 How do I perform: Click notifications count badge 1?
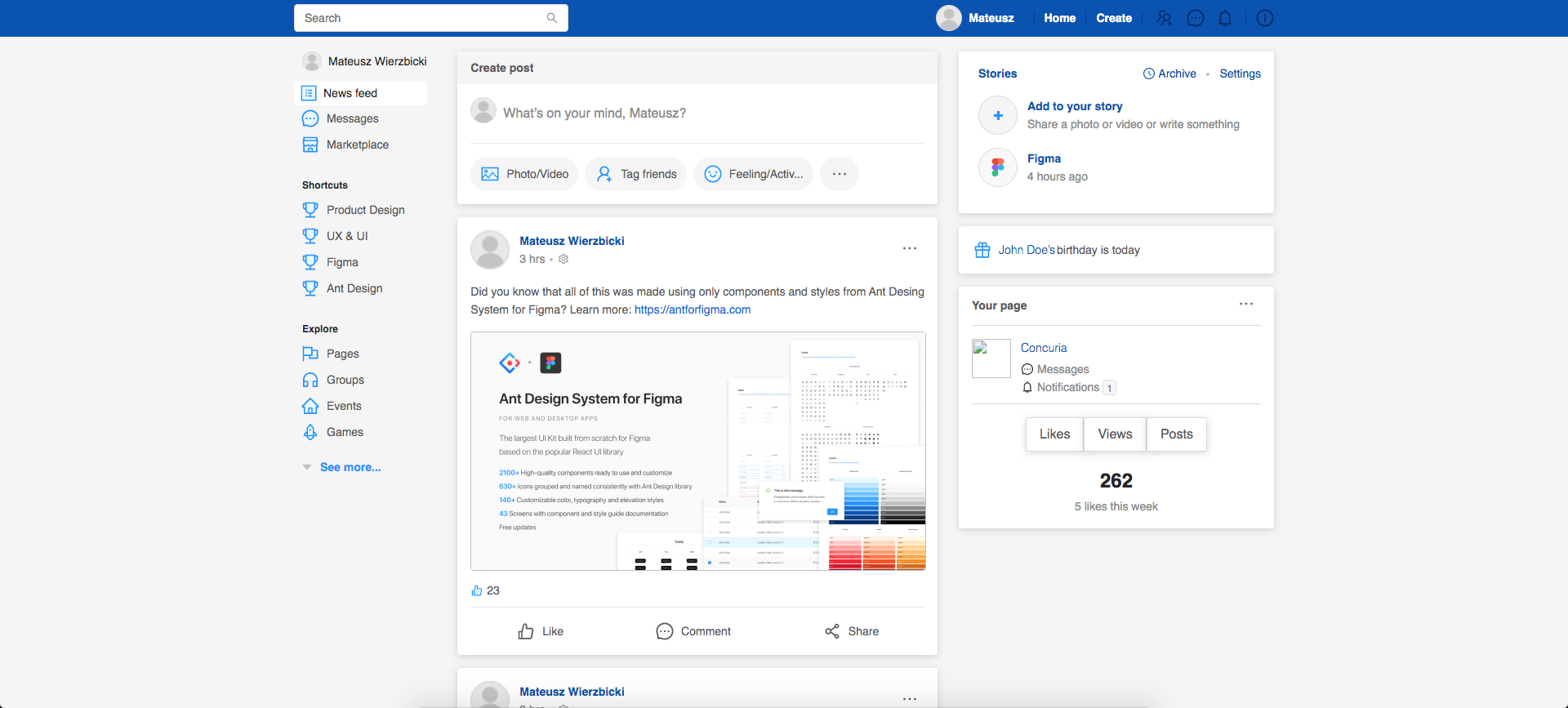[x=1109, y=388]
